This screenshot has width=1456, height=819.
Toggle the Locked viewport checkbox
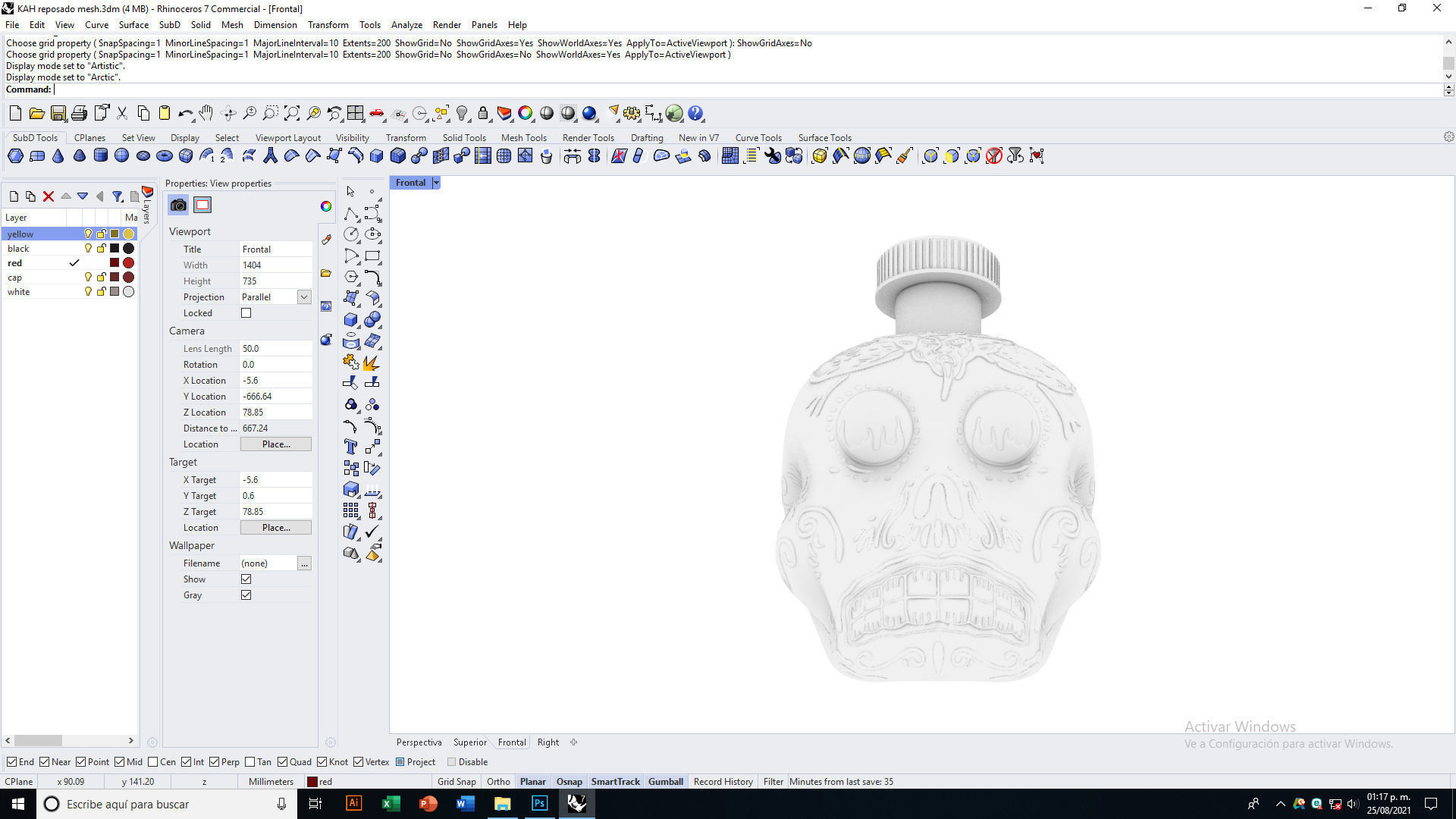pyautogui.click(x=246, y=313)
